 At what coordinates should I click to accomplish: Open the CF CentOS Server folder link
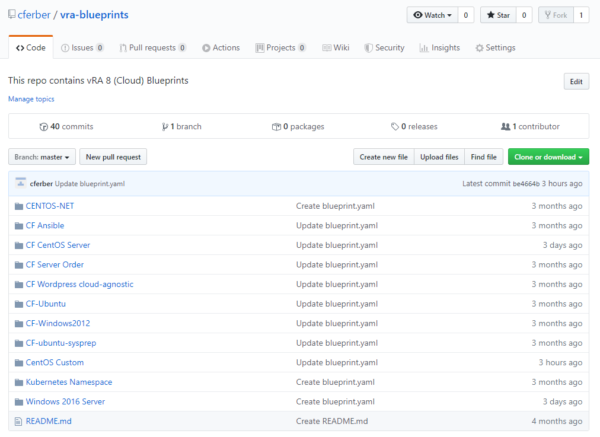coord(58,245)
